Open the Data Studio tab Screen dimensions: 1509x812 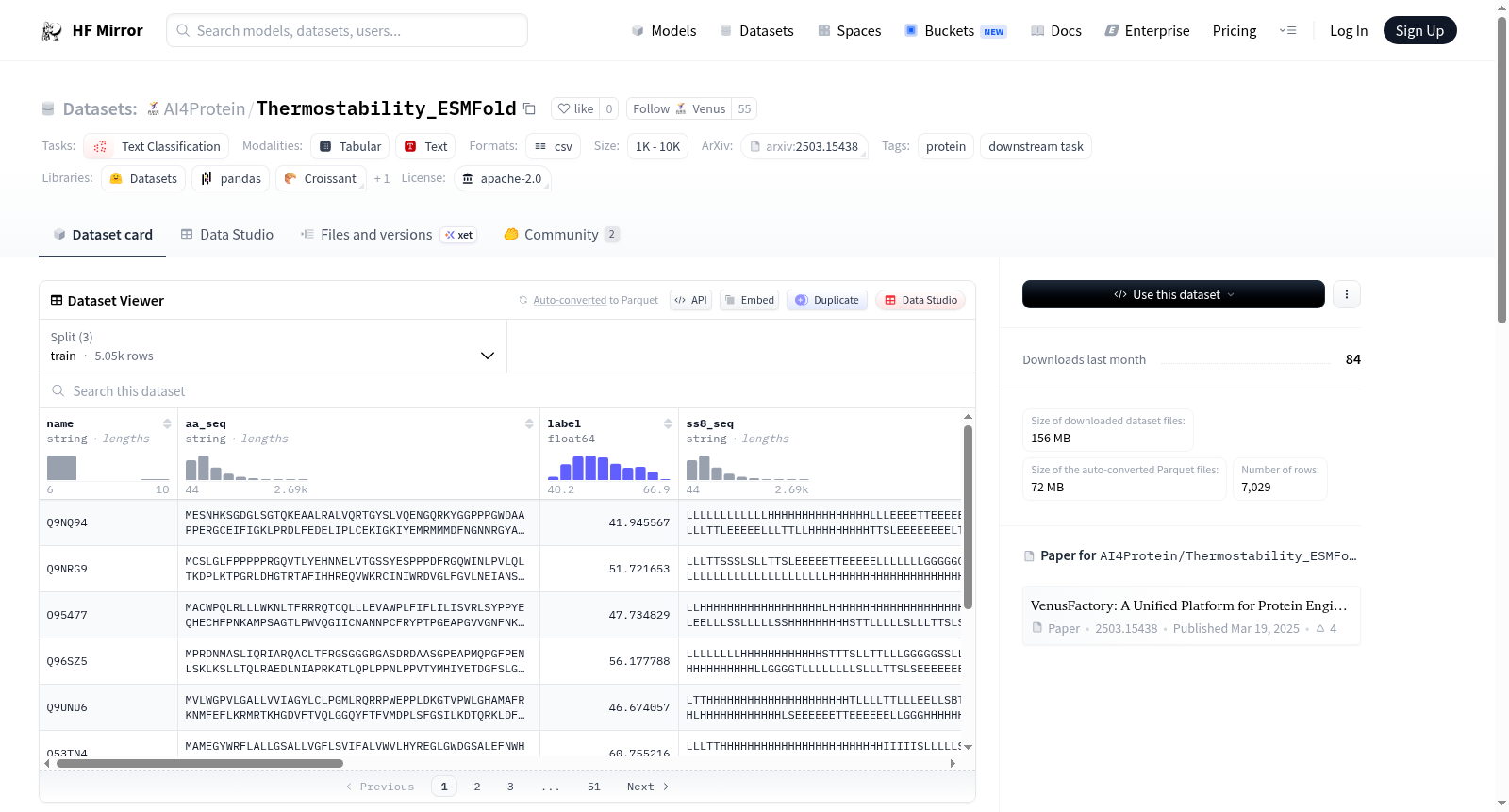227,235
